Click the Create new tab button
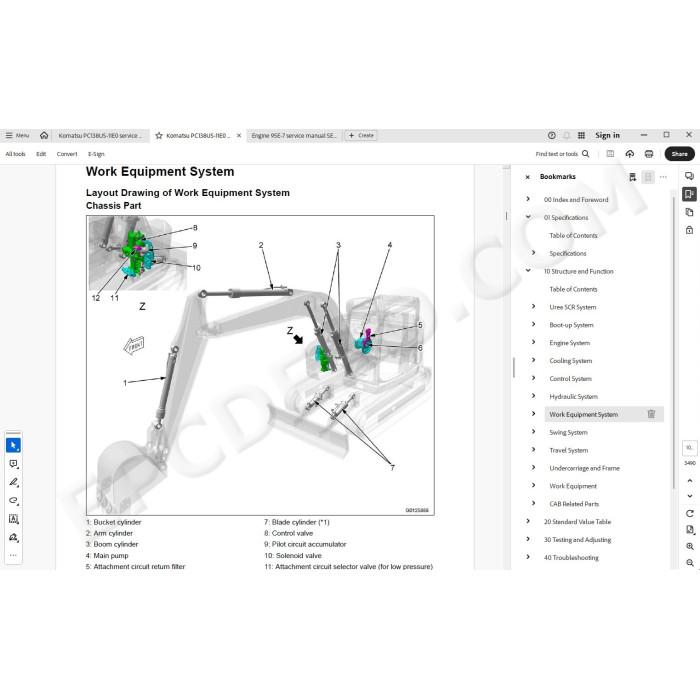 tap(361, 135)
